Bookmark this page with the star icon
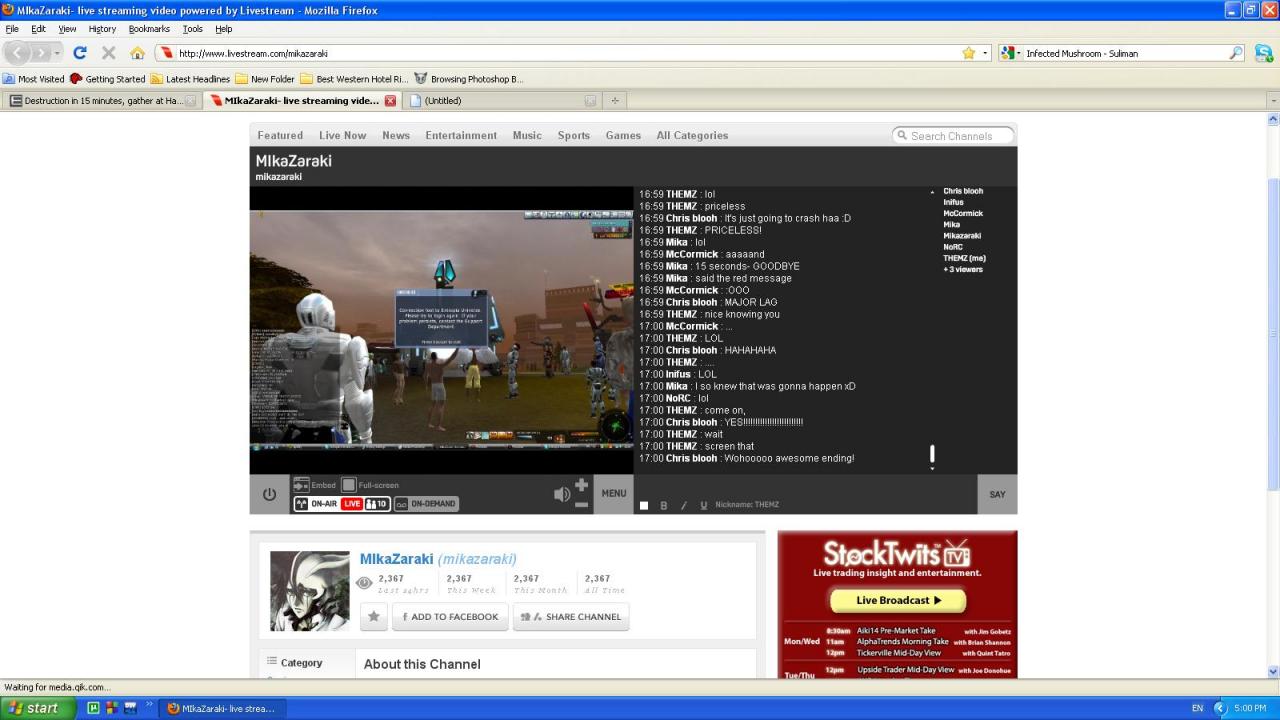 point(968,53)
